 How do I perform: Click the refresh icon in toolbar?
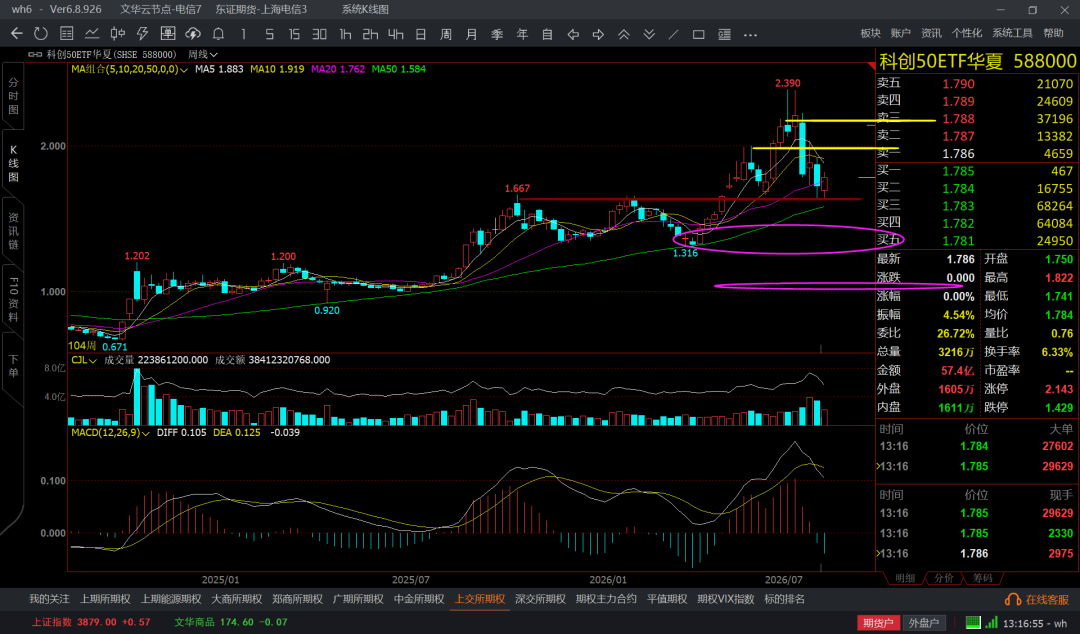(41, 34)
